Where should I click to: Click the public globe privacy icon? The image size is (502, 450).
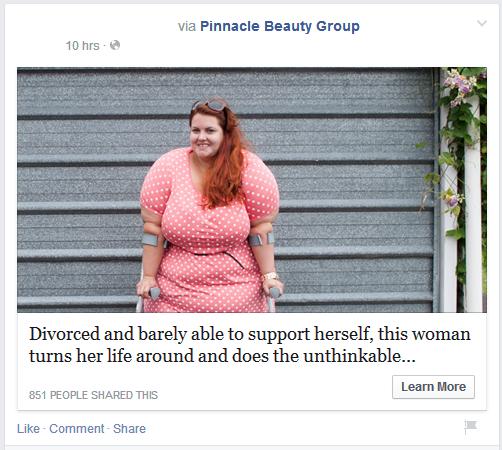click(115, 45)
